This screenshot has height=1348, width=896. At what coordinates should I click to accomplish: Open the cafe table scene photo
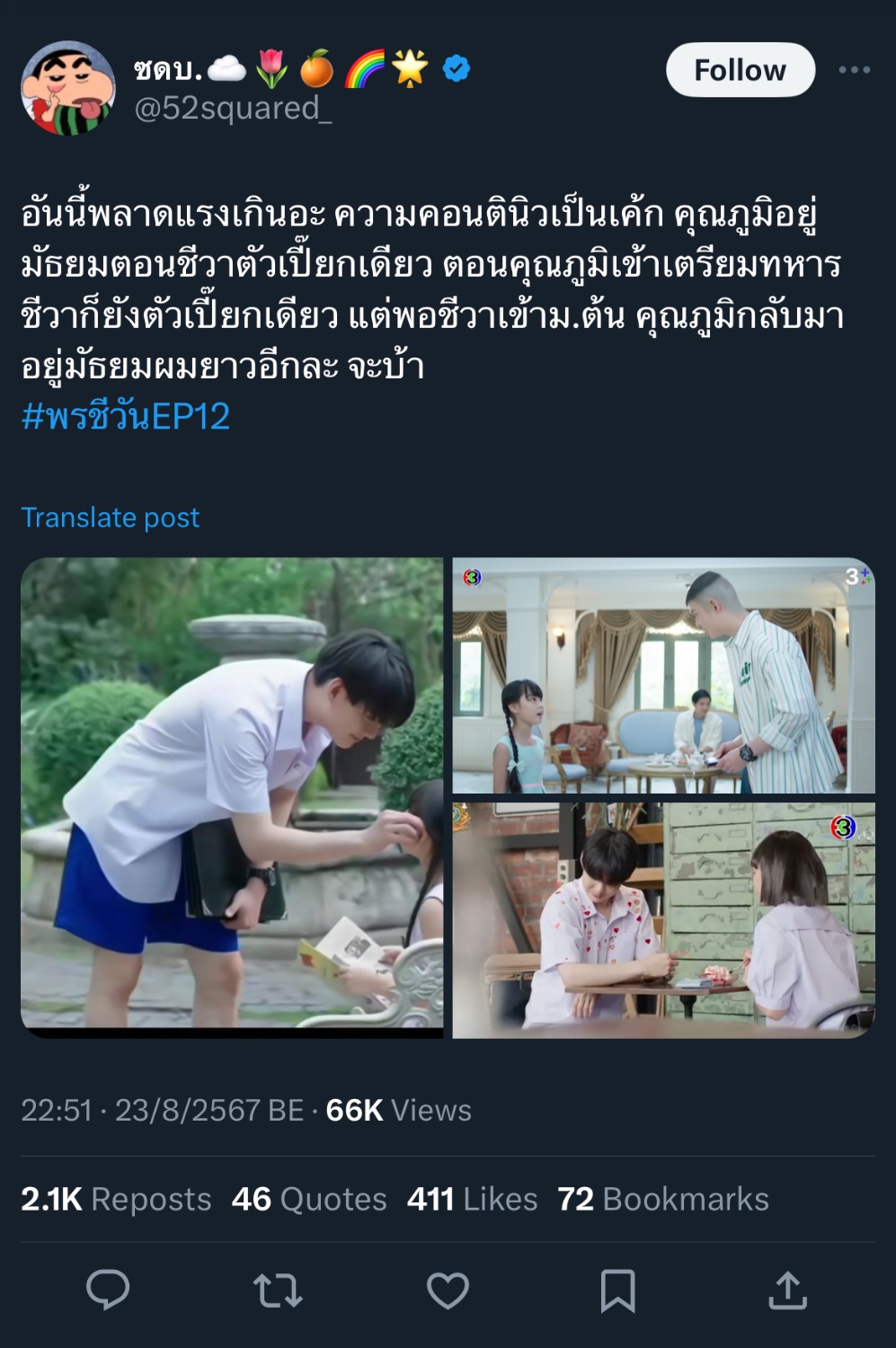pos(663,920)
